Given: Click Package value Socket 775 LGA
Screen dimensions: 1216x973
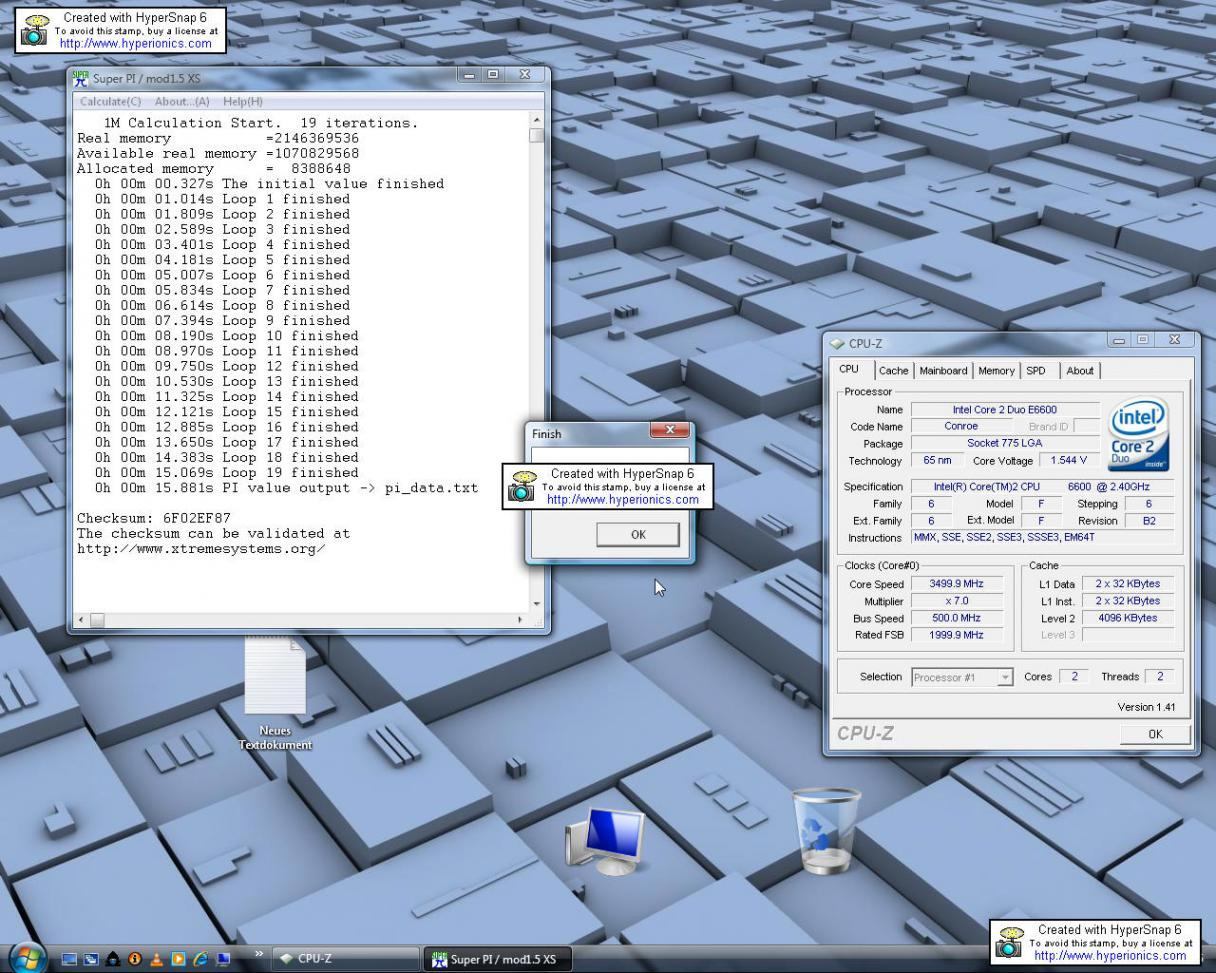Looking at the screenshot, I should click(1004, 444).
